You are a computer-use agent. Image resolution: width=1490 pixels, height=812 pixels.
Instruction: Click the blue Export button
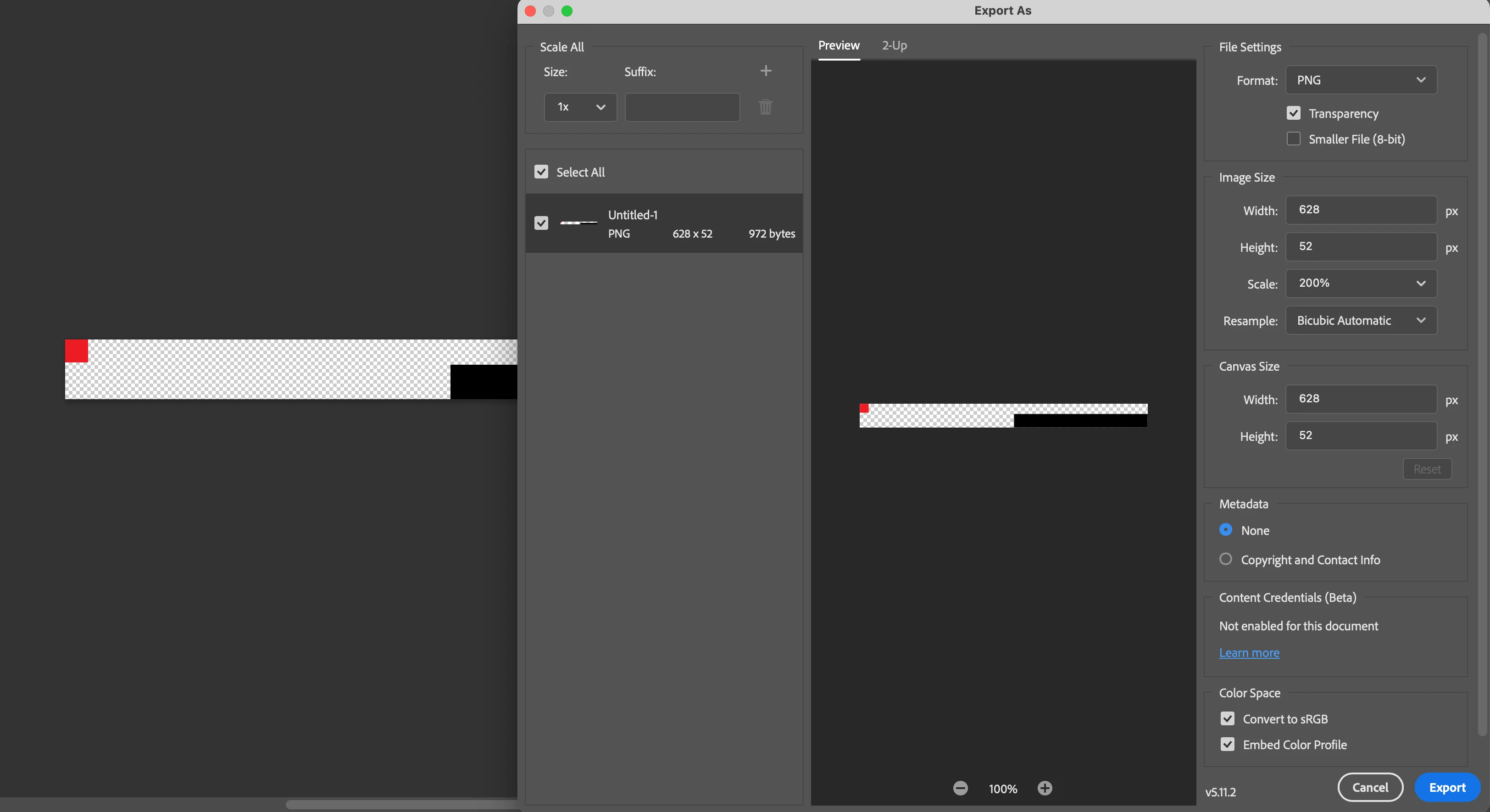point(1446,787)
